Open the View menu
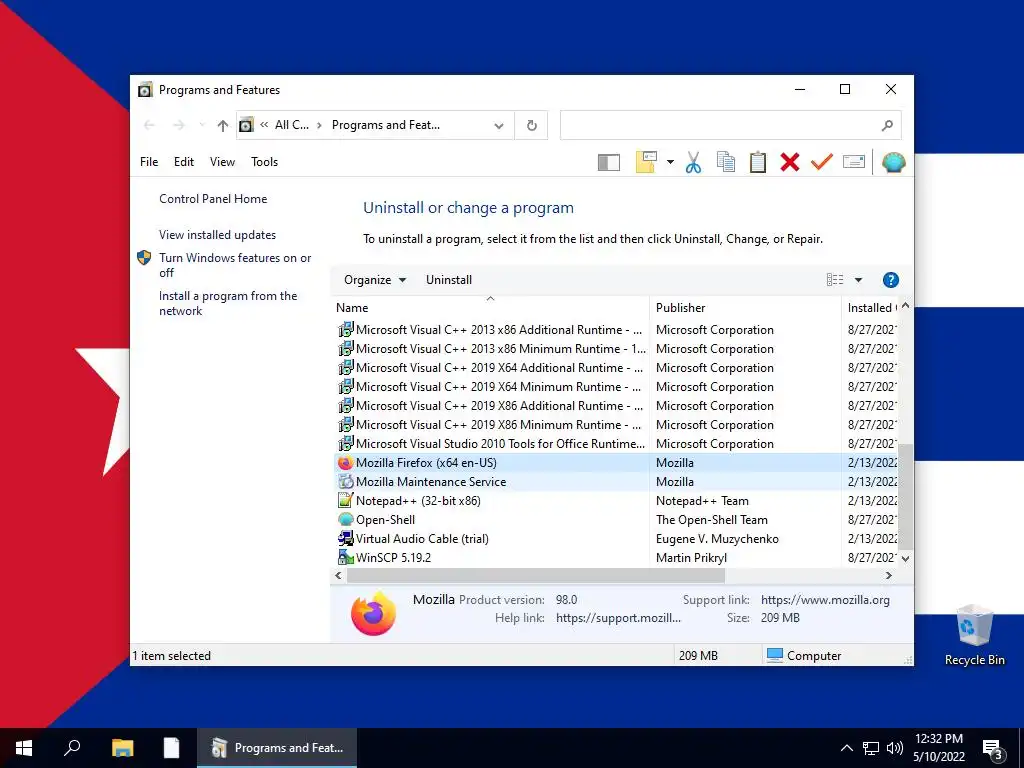1024x768 pixels. tap(222, 162)
